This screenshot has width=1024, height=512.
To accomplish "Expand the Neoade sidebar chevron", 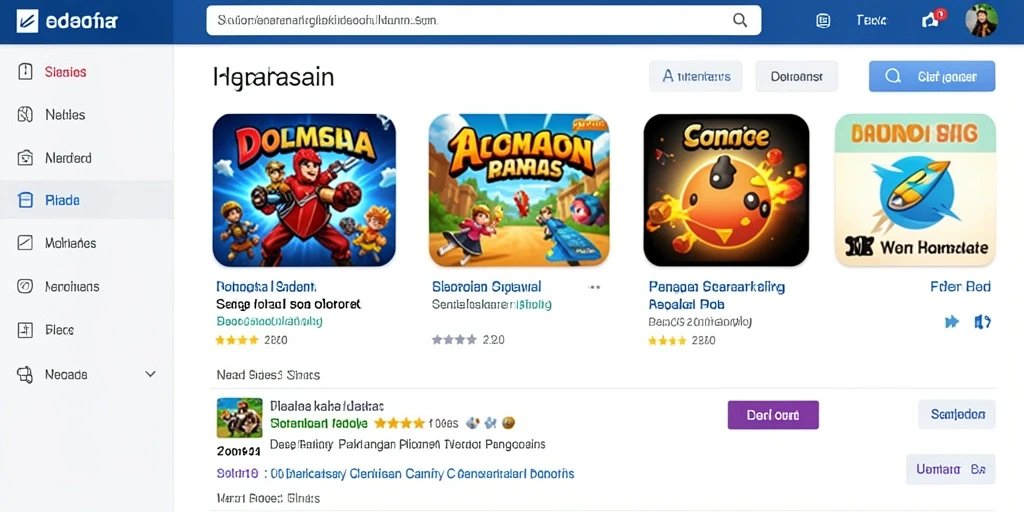I will [x=150, y=374].
